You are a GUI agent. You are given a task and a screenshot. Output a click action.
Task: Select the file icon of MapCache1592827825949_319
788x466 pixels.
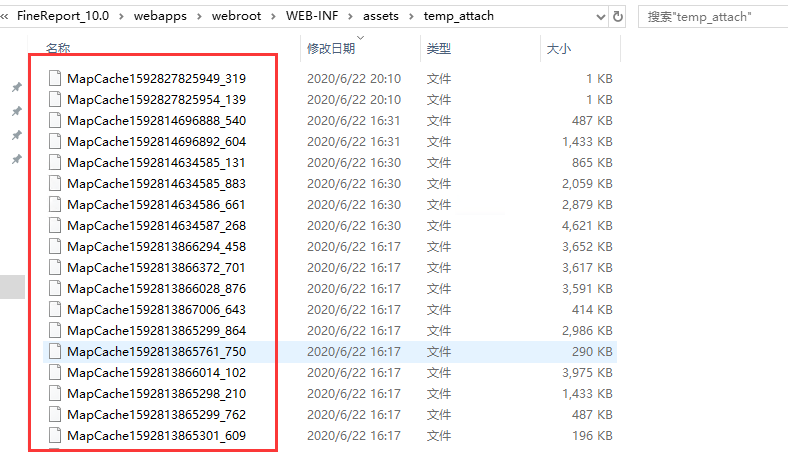[55, 78]
